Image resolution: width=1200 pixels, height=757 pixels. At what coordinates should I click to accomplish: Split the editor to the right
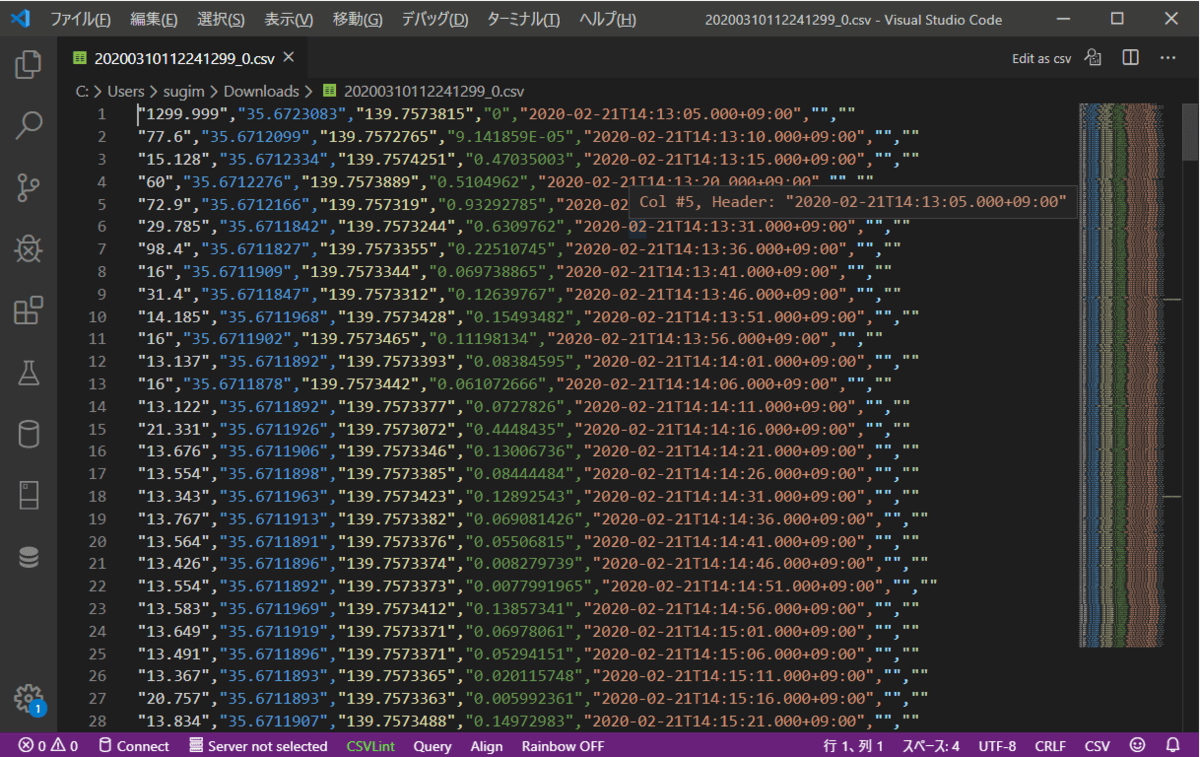tap(1131, 58)
